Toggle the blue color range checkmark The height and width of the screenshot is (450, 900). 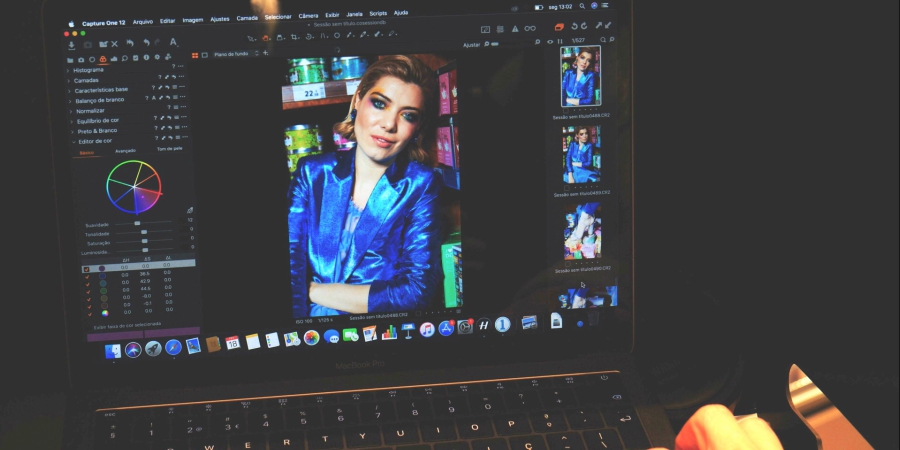(87, 277)
